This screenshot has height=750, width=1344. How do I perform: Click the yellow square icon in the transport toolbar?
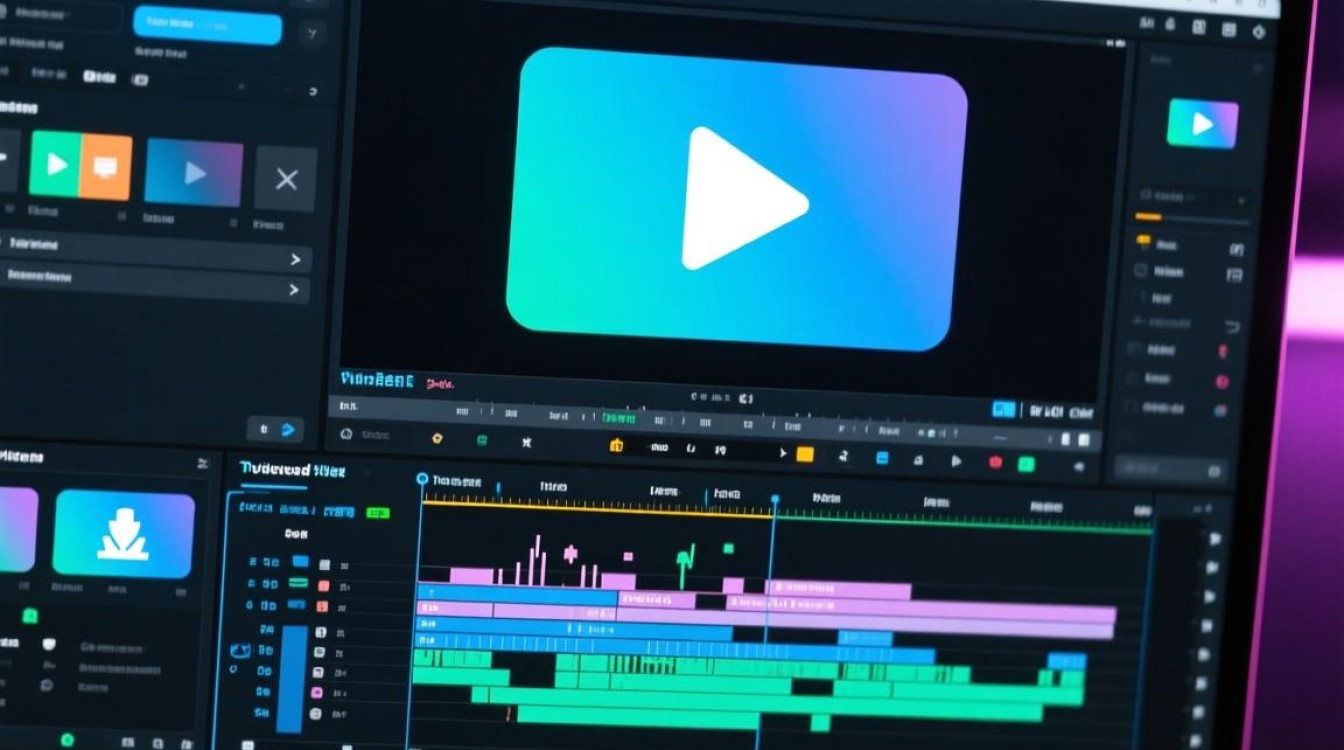pos(804,455)
